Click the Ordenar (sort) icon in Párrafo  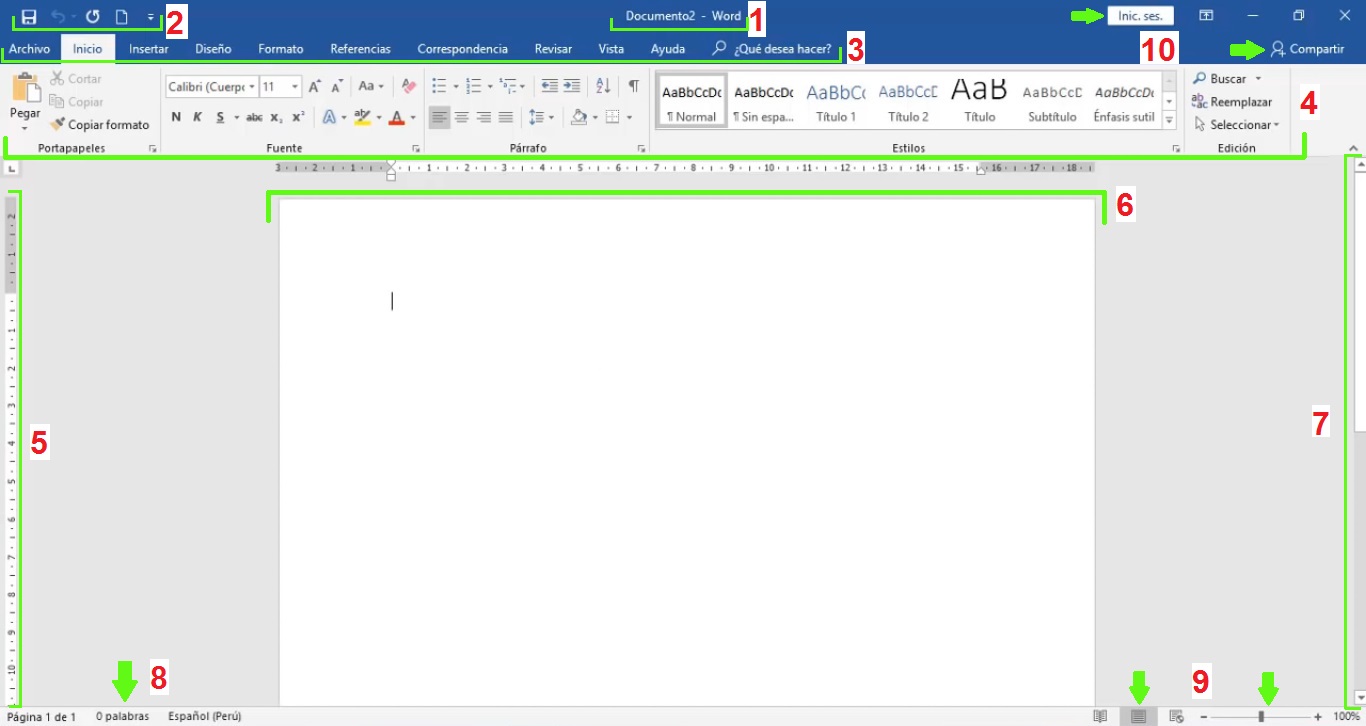tap(603, 85)
